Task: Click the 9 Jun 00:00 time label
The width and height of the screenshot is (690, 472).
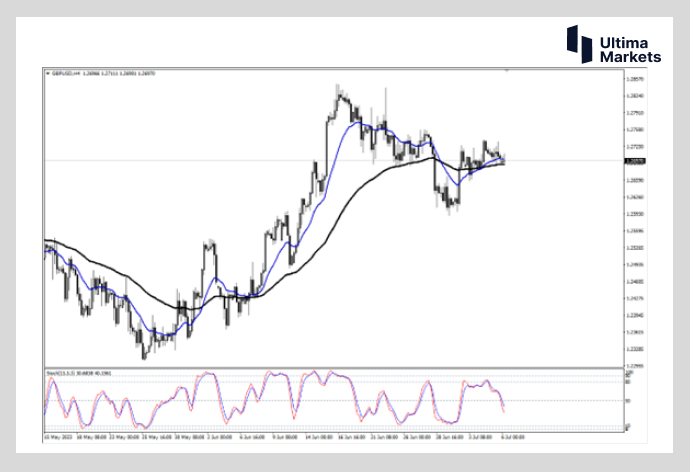Action: (285, 437)
